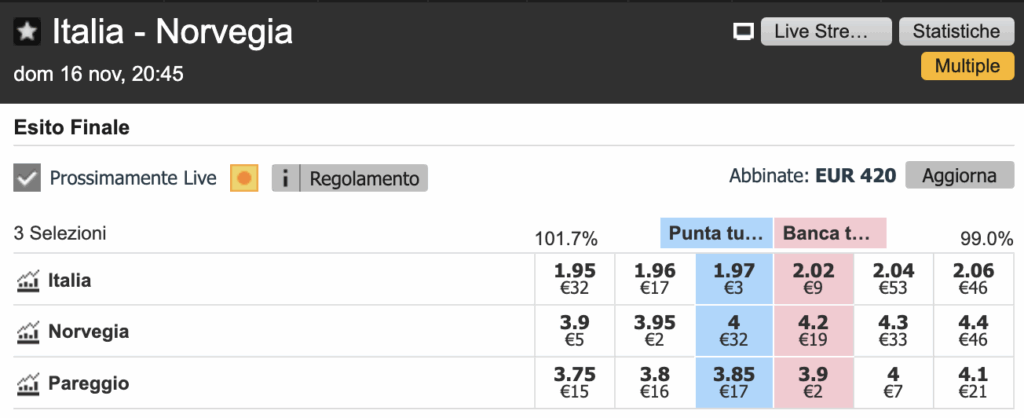Switch to Multiple betting

point(966,66)
